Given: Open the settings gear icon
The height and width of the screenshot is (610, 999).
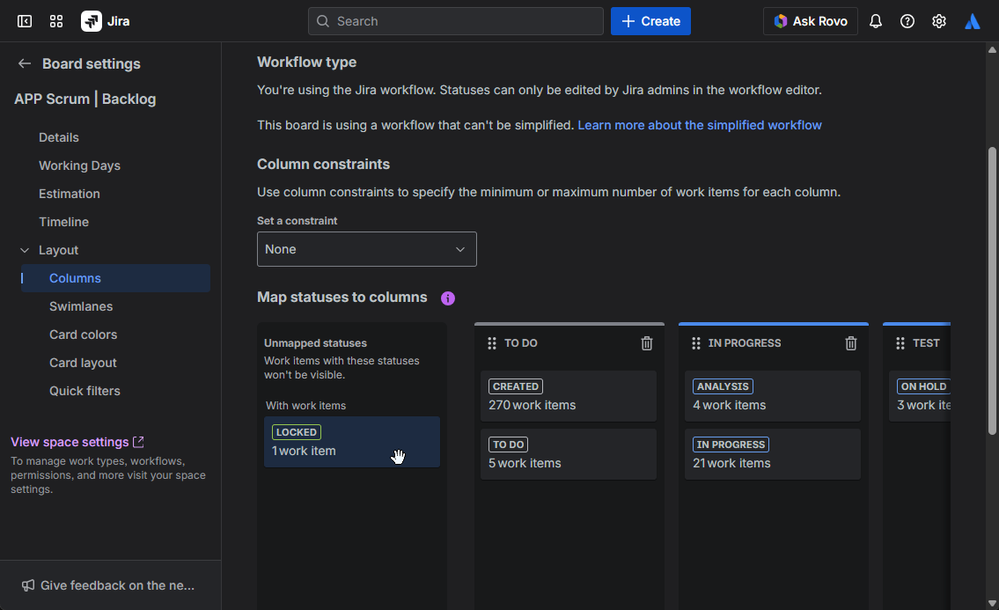Looking at the screenshot, I should click(x=939, y=22).
